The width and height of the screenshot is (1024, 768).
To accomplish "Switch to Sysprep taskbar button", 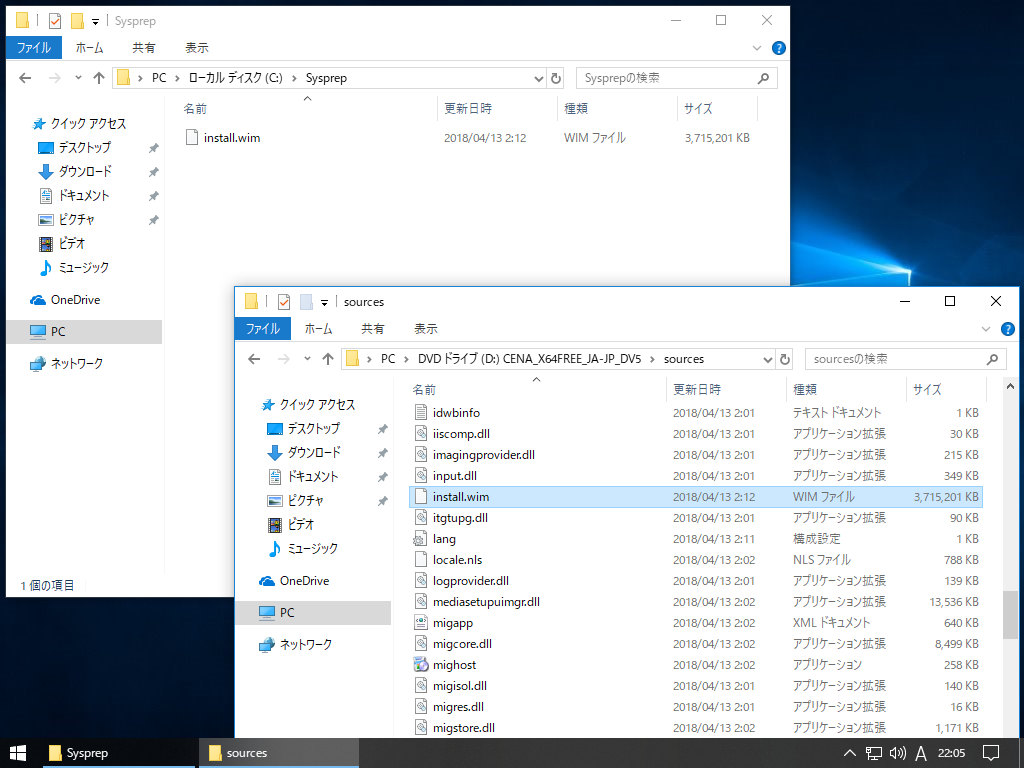I will point(120,753).
